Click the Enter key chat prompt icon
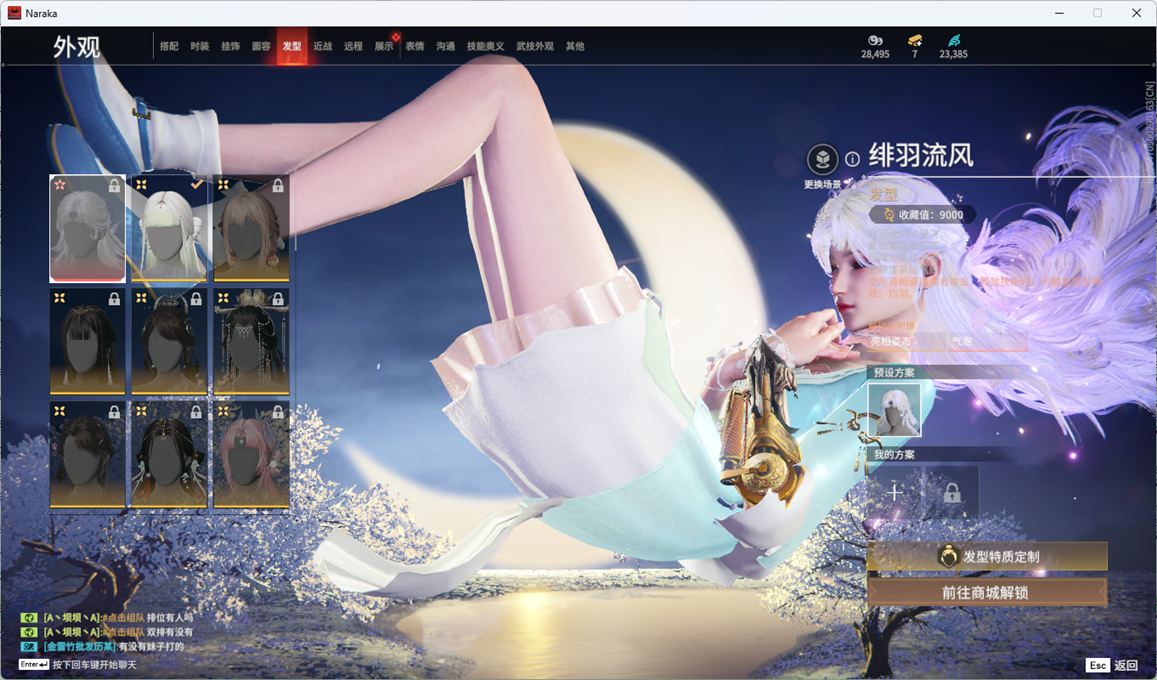 (x=34, y=665)
